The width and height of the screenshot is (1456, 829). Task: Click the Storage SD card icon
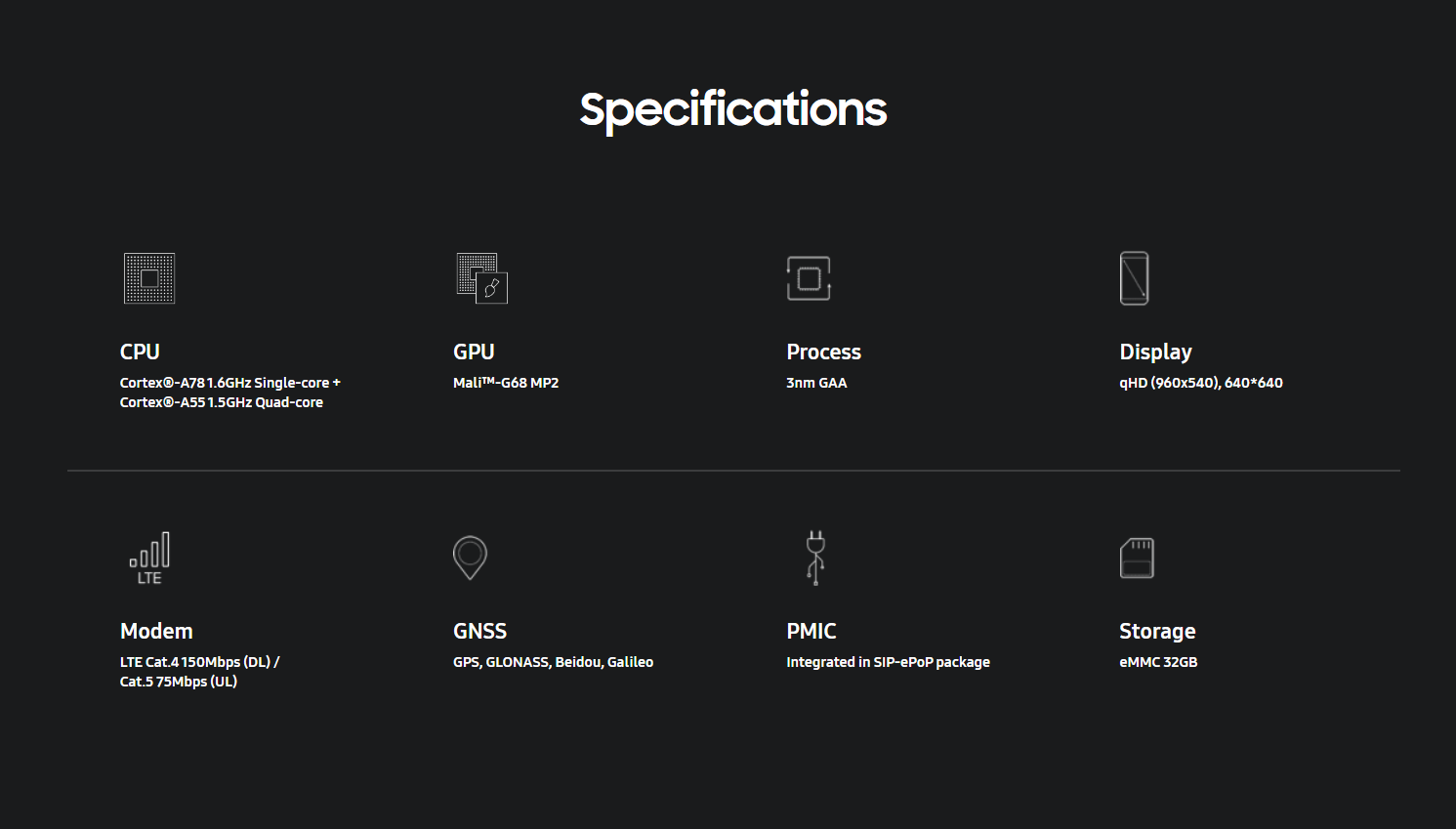pos(1137,558)
